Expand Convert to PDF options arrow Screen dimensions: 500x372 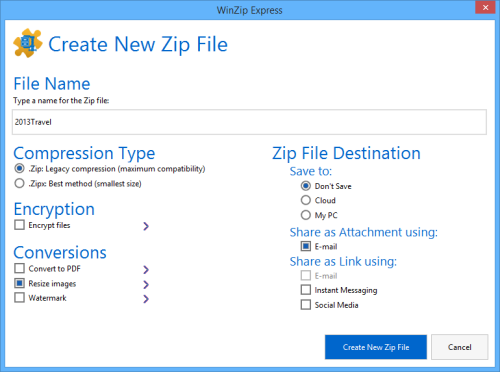point(146,270)
